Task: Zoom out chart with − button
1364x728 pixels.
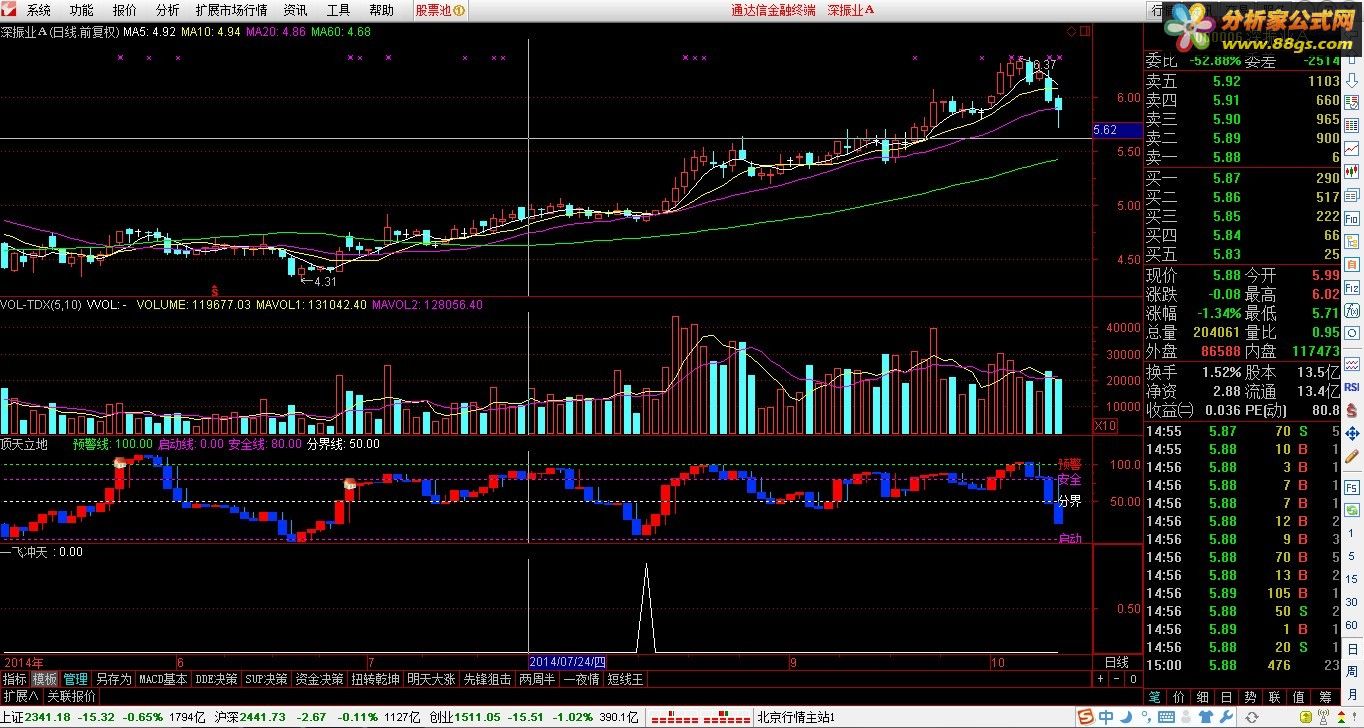Action: tap(1117, 679)
